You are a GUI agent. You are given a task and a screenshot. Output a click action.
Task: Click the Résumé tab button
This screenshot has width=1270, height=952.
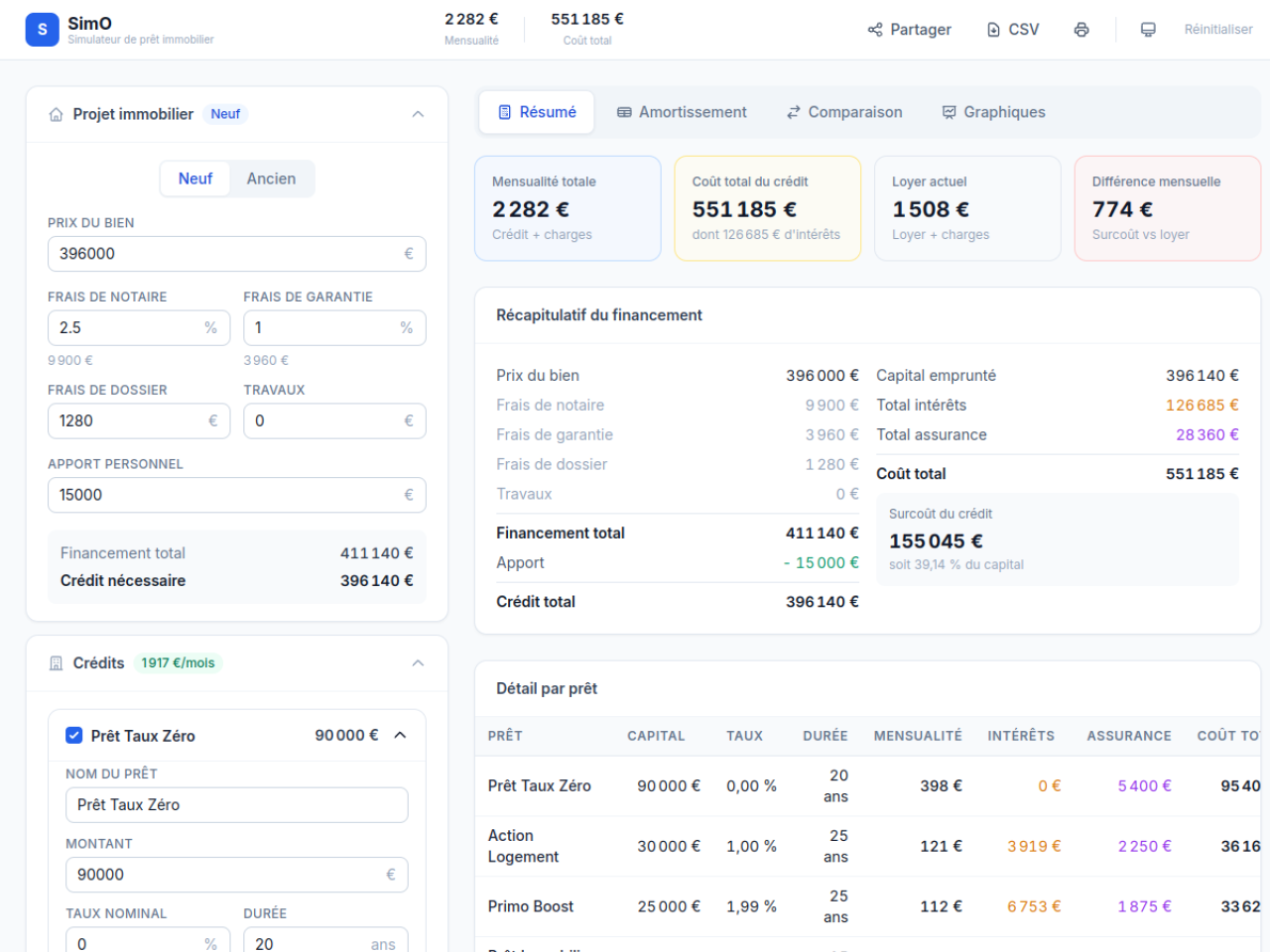537,112
